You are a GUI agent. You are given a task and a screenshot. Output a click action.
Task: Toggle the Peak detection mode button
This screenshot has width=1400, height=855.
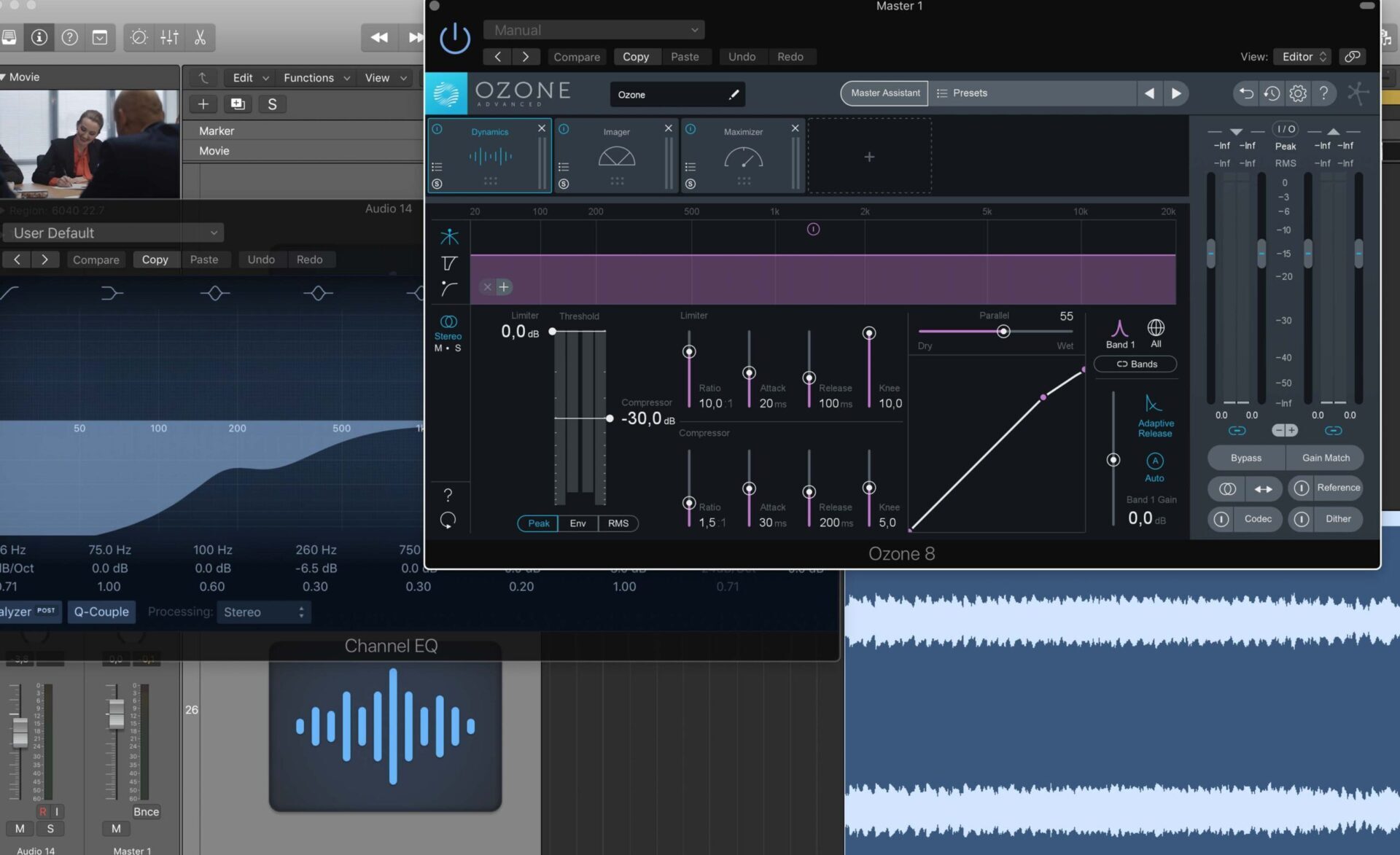click(x=539, y=522)
